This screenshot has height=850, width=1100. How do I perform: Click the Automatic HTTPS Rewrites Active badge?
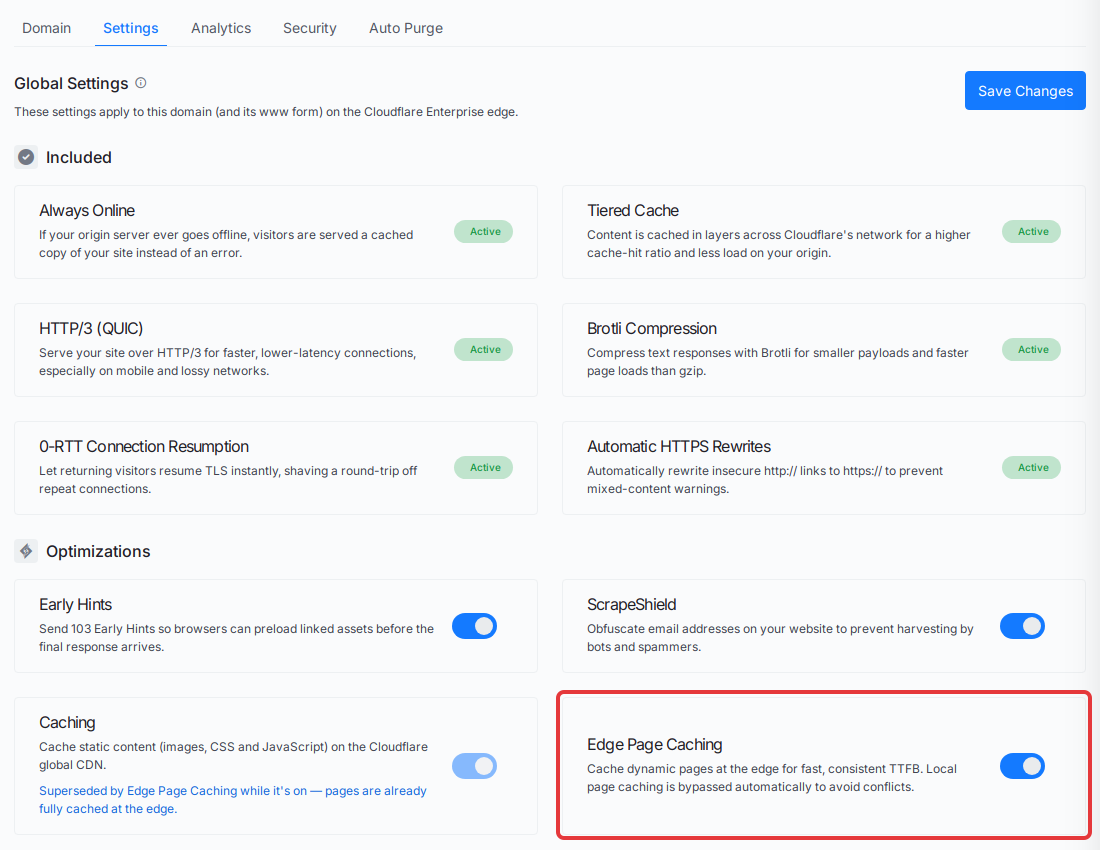[1031, 467]
